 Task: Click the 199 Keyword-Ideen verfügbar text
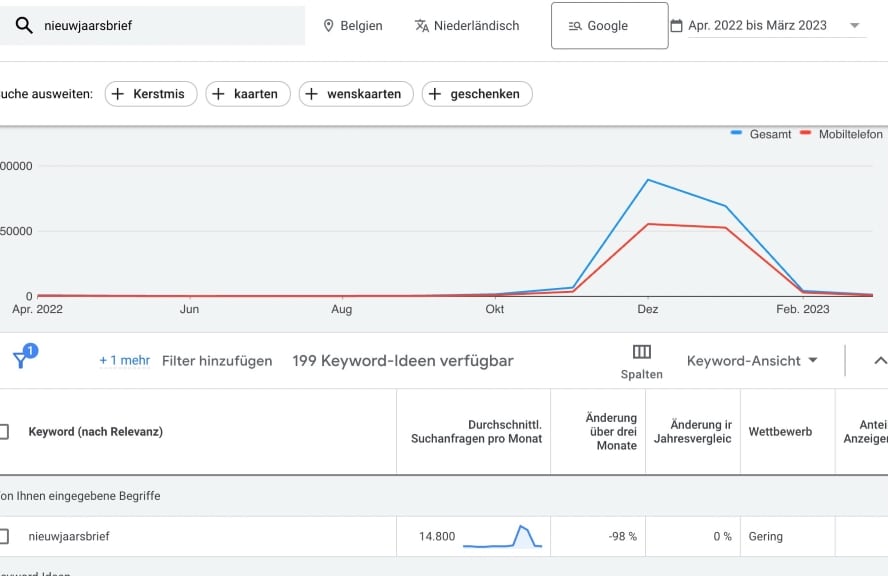[403, 361]
